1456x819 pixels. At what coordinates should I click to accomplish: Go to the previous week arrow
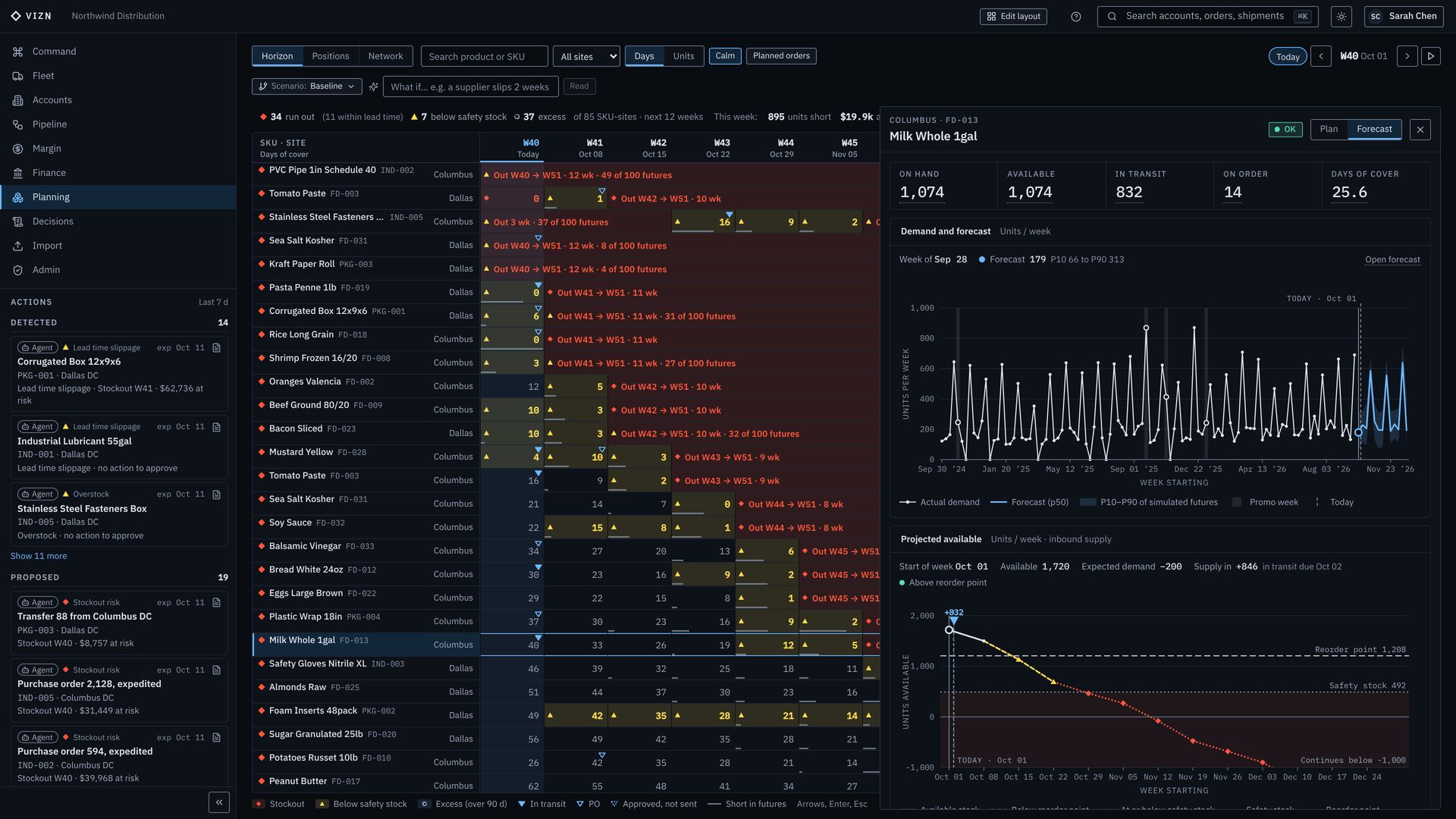click(x=1320, y=56)
